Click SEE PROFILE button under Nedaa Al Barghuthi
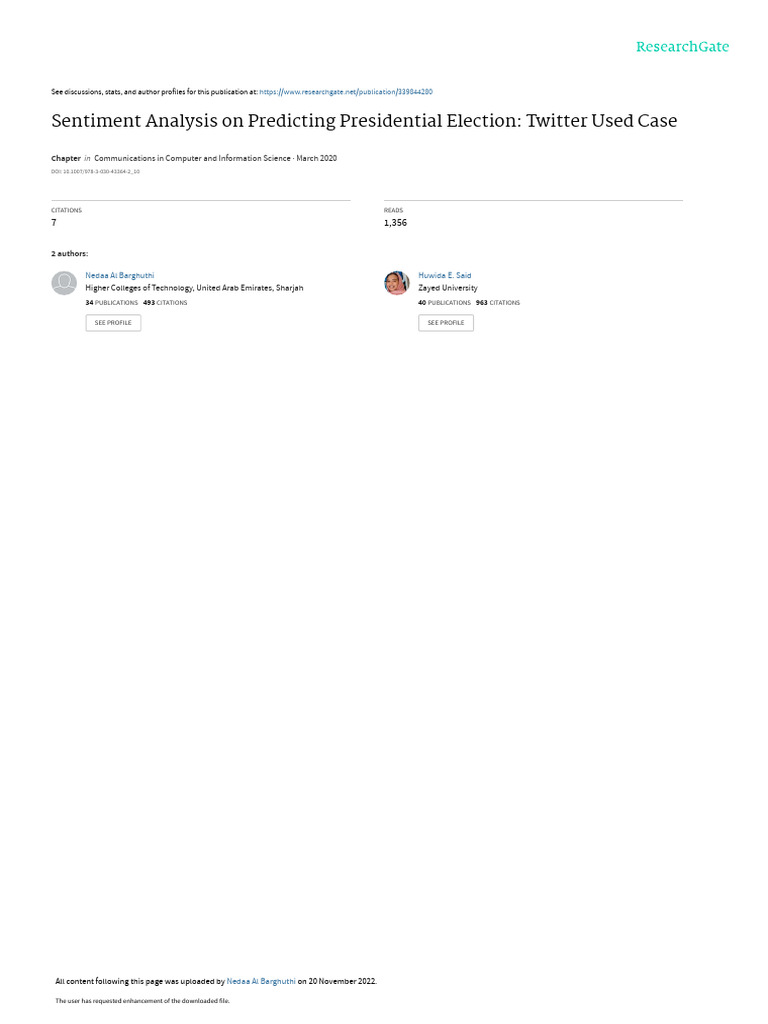Screen dimensions: 768x1024 click(113, 323)
